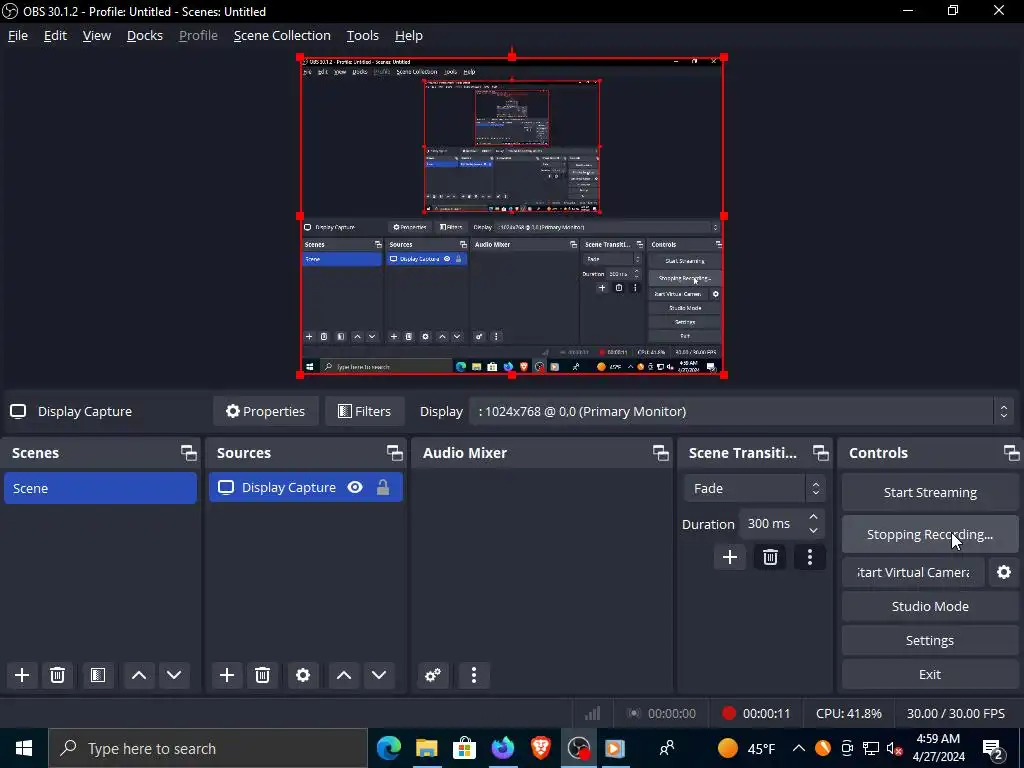The width and height of the screenshot is (1024, 768).
Task: Move source up in the Sources list
Action: click(344, 675)
